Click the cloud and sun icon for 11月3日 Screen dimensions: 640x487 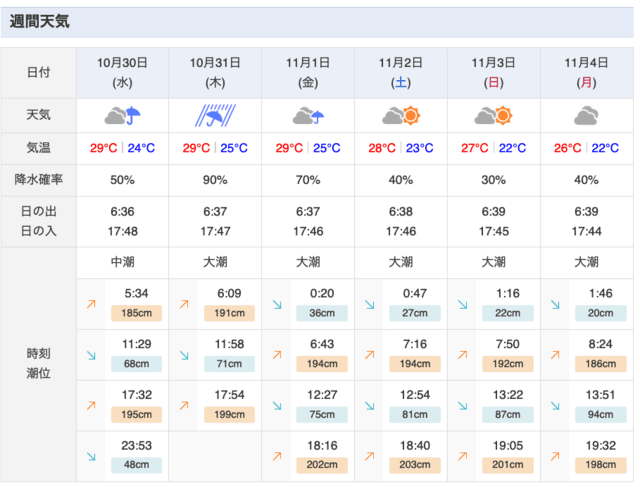(x=493, y=116)
